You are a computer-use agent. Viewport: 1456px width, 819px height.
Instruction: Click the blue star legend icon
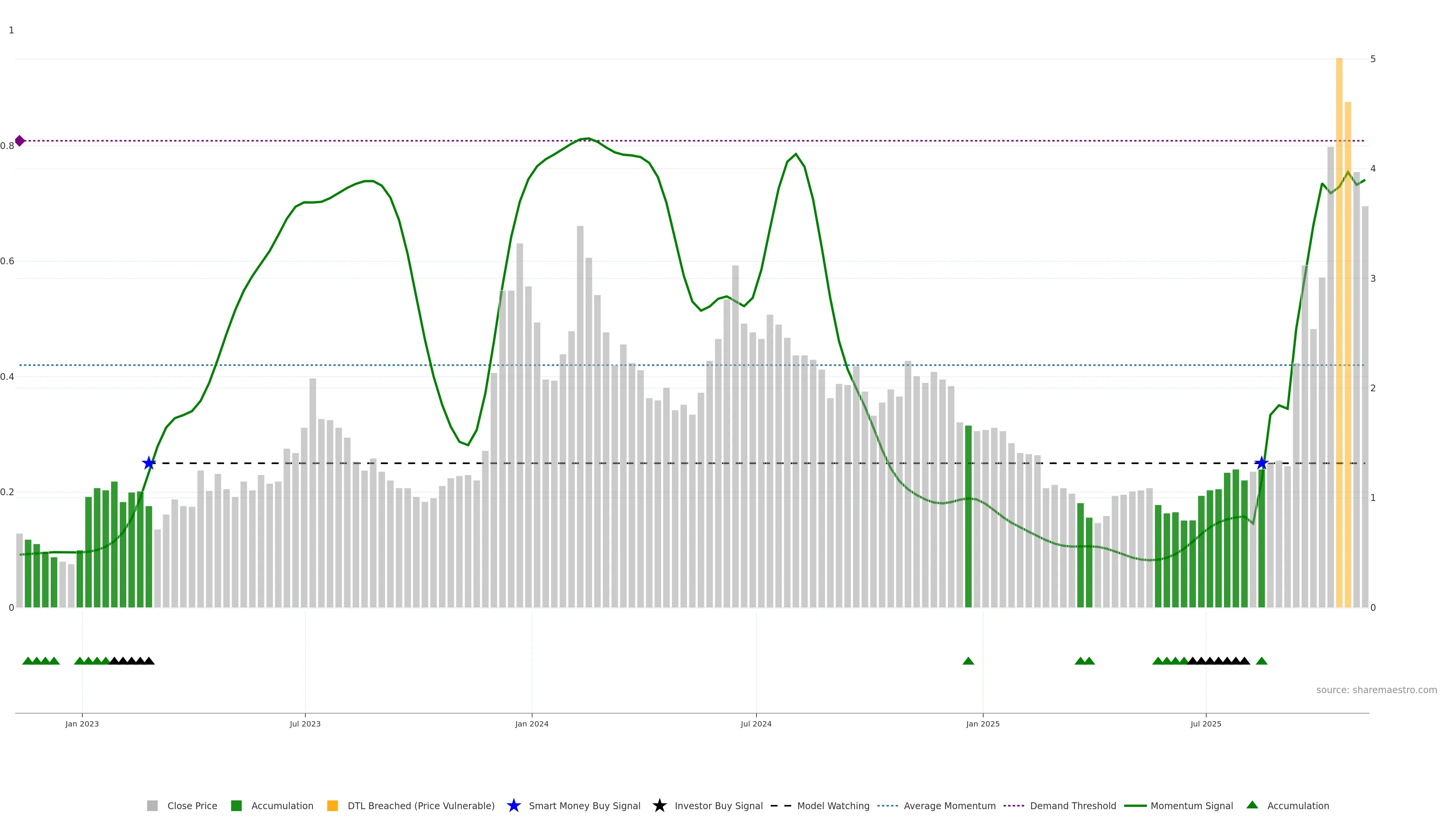tap(513, 805)
